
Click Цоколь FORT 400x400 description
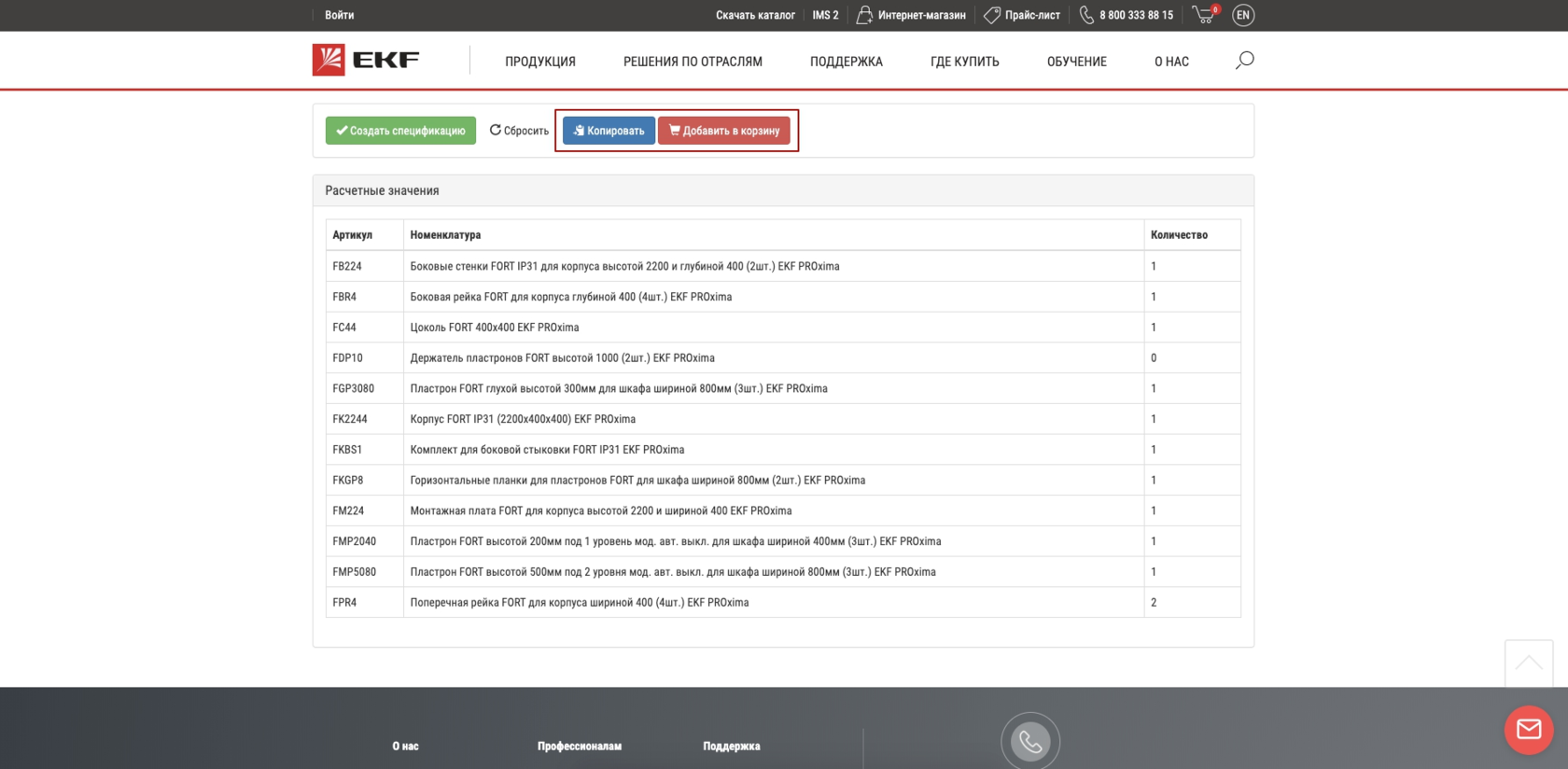tap(495, 328)
